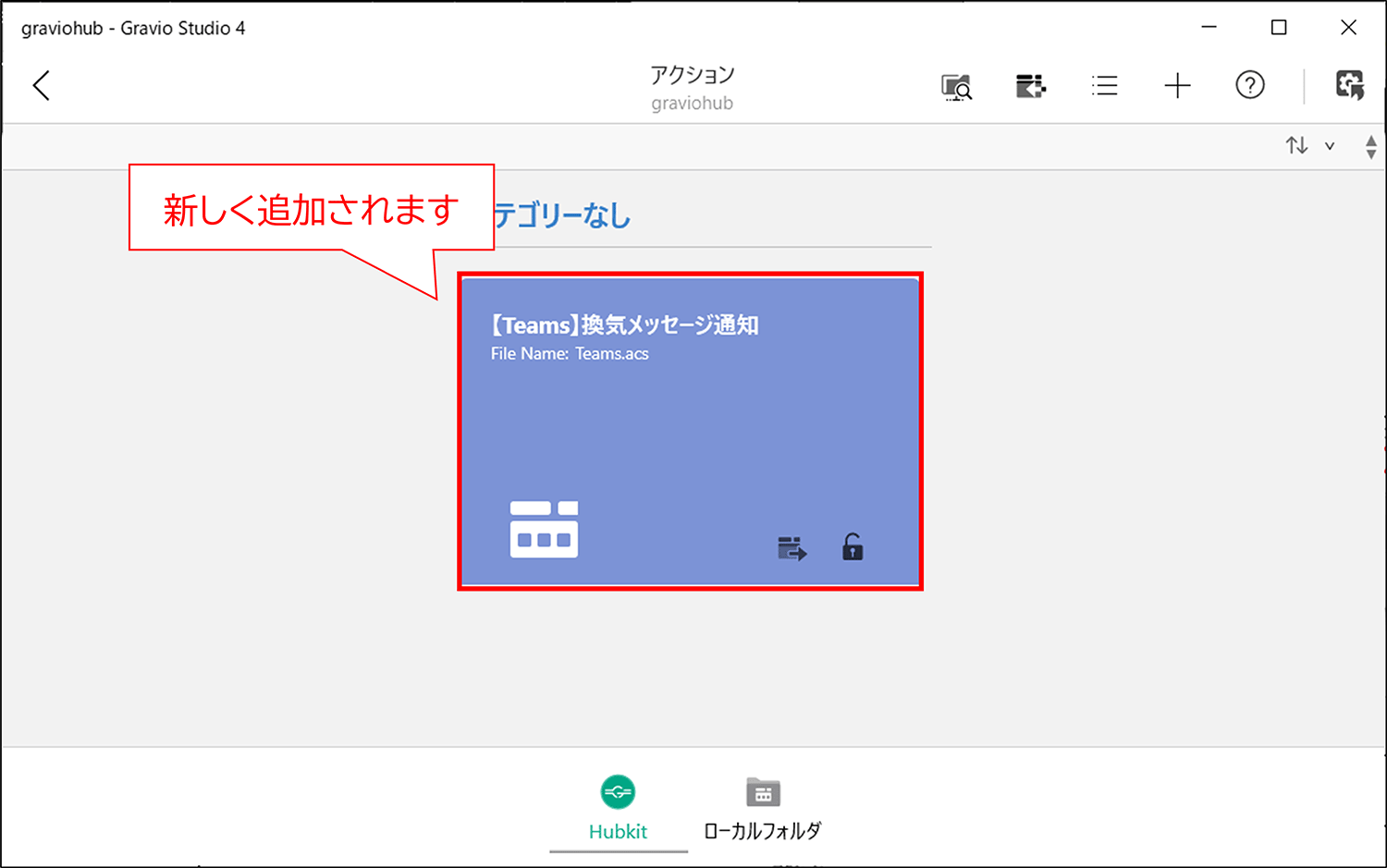Open the Teams換気メッセージ通知 action card
Viewport: 1387px width, 868px height.
(x=690, y=431)
